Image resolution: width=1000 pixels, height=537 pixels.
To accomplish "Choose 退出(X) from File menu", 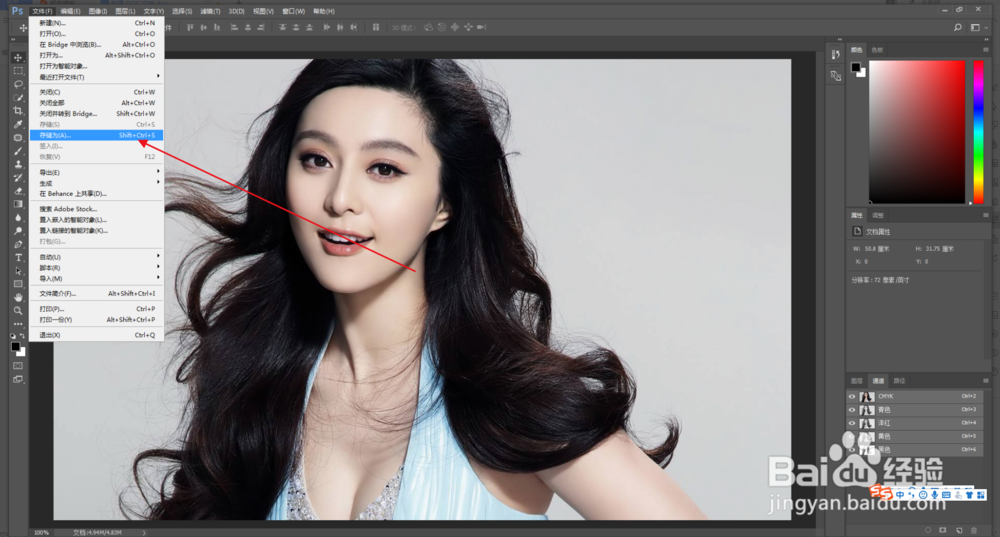I will point(96,335).
